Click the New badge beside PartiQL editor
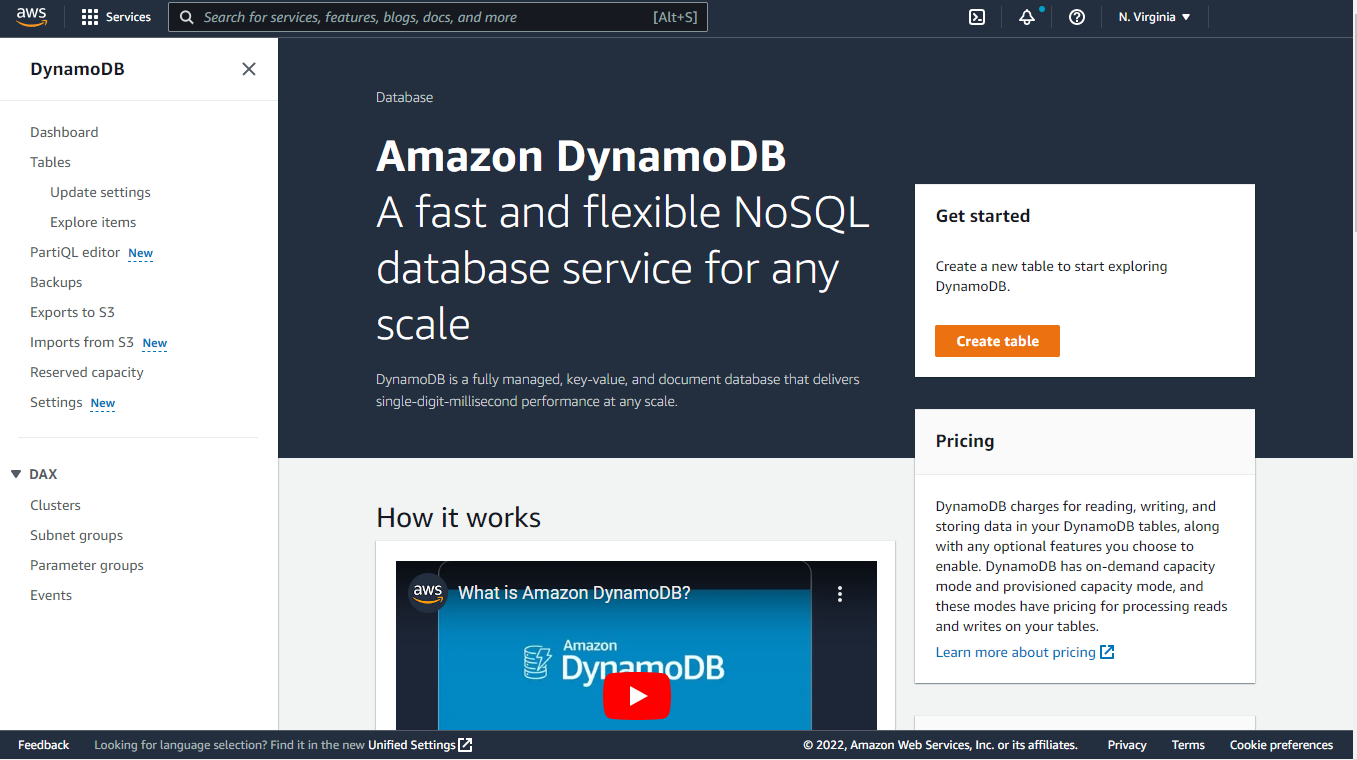Image resolution: width=1357 pixels, height=760 pixels. pos(141,253)
